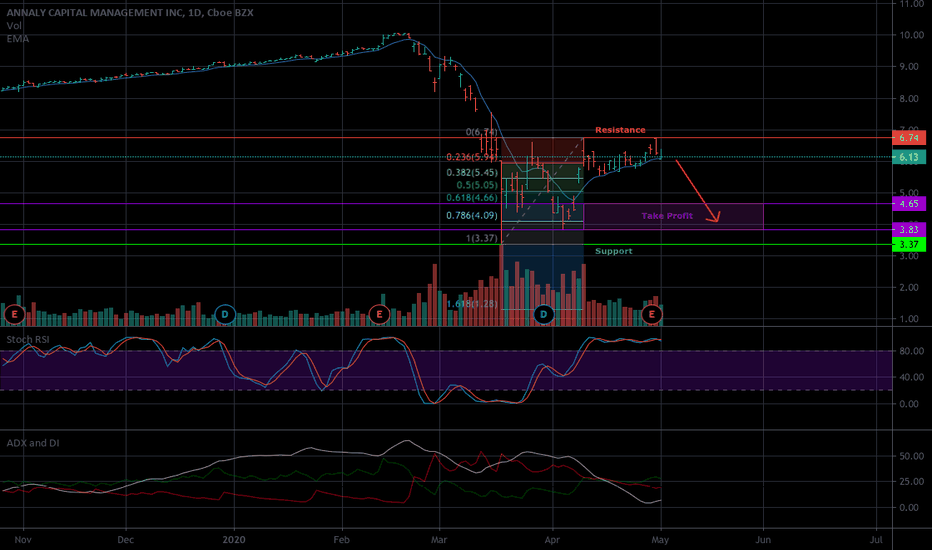Select the green 3.37 support price label
932x550 pixels.
(x=909, y=244)
